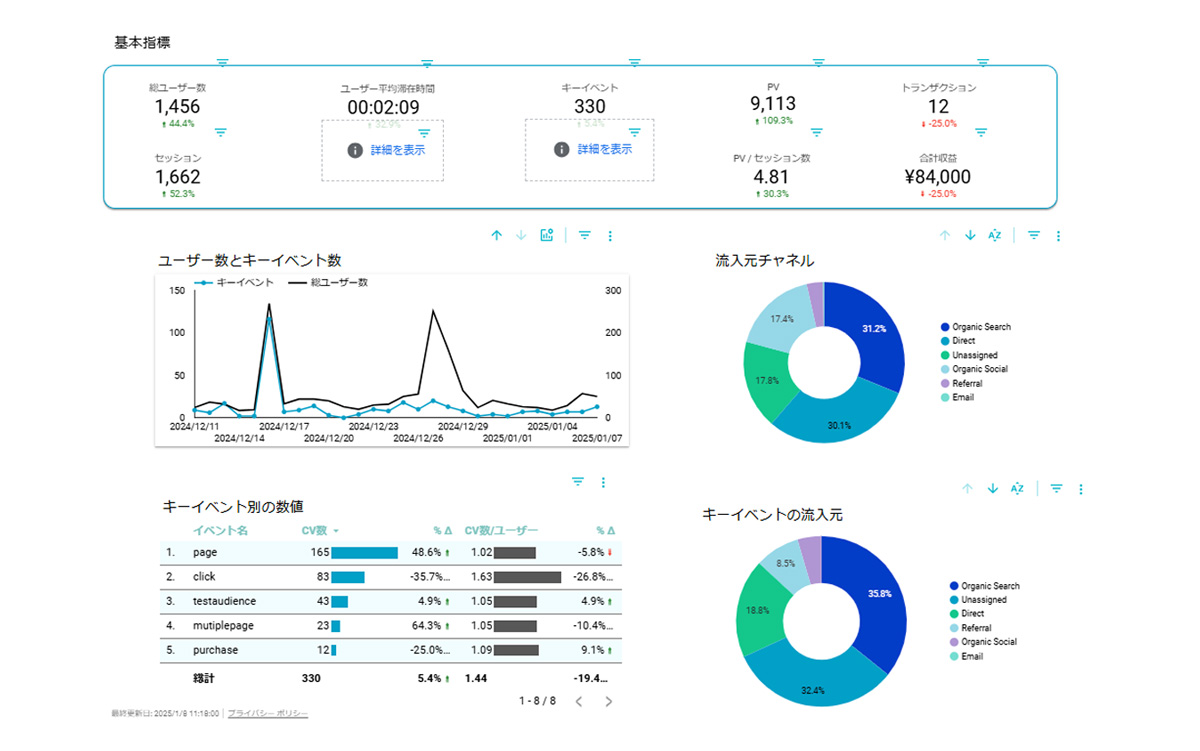Click the drill-up arrow above the line chart

(496, 236)
